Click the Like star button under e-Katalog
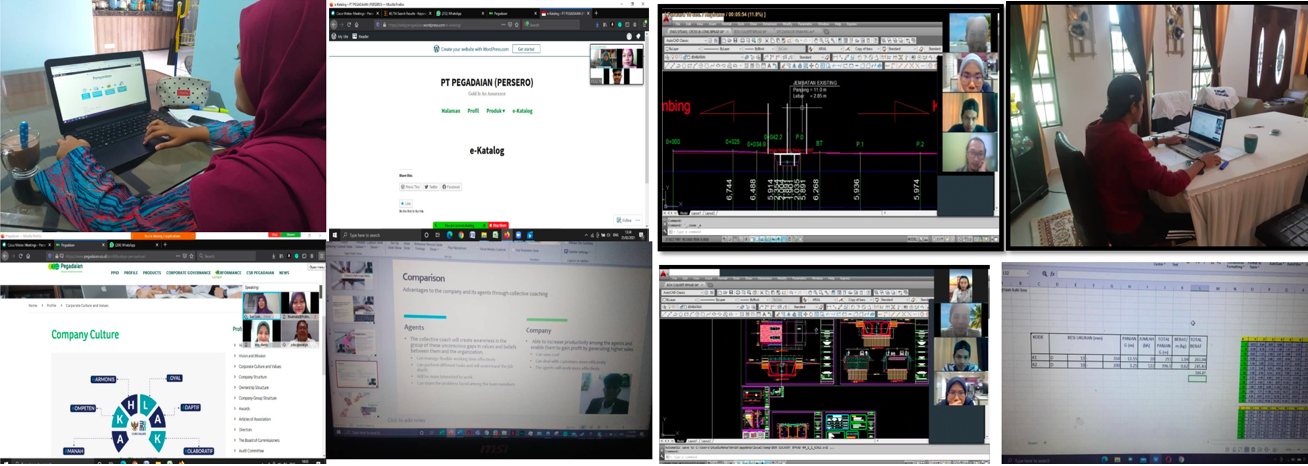Image resolution: width=1308 pixels, height=466 pixels. (x=406, y=203)
